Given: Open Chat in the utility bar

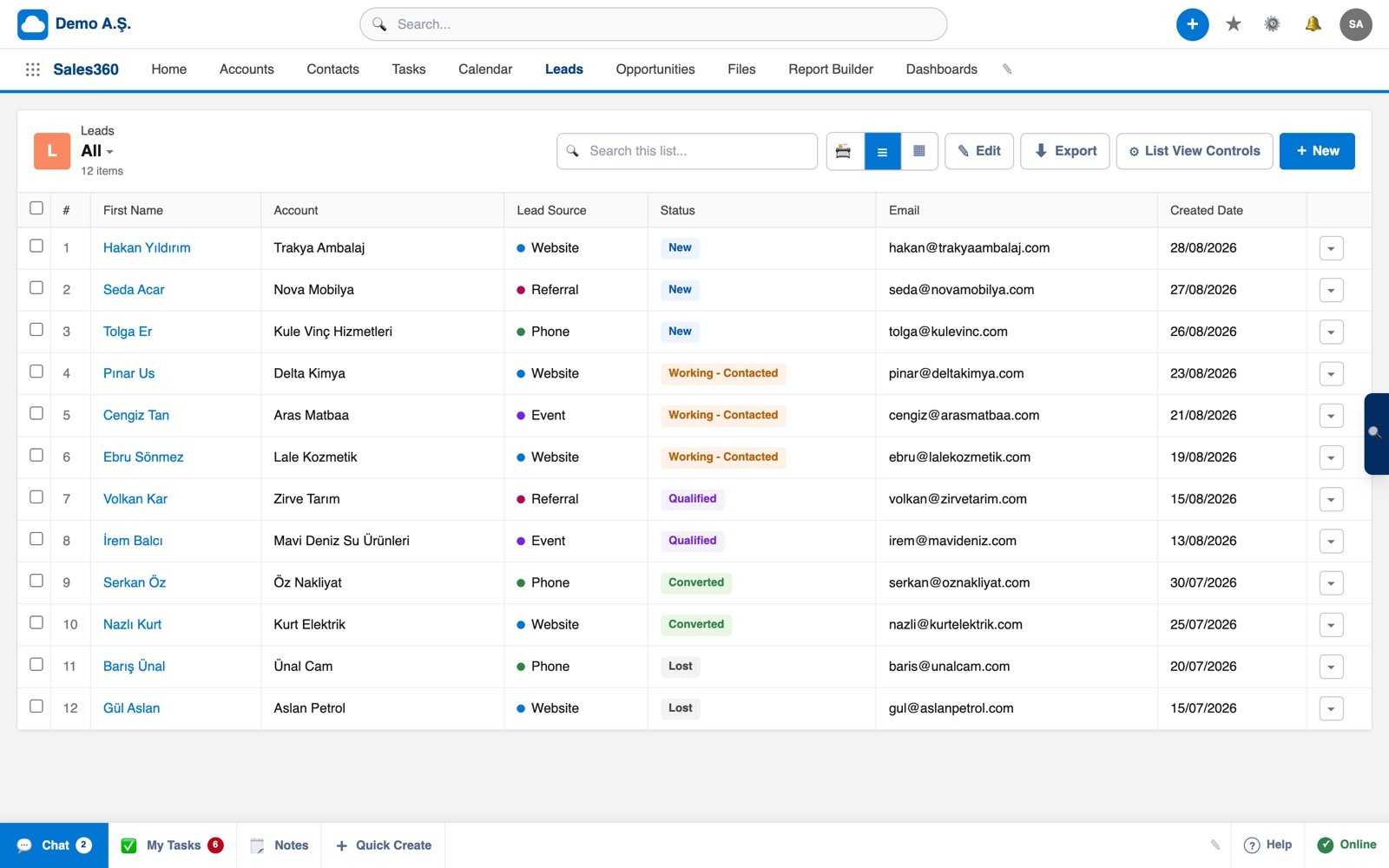Looking at the screenshot, I should pyautogui.click(x=54, y=845).
